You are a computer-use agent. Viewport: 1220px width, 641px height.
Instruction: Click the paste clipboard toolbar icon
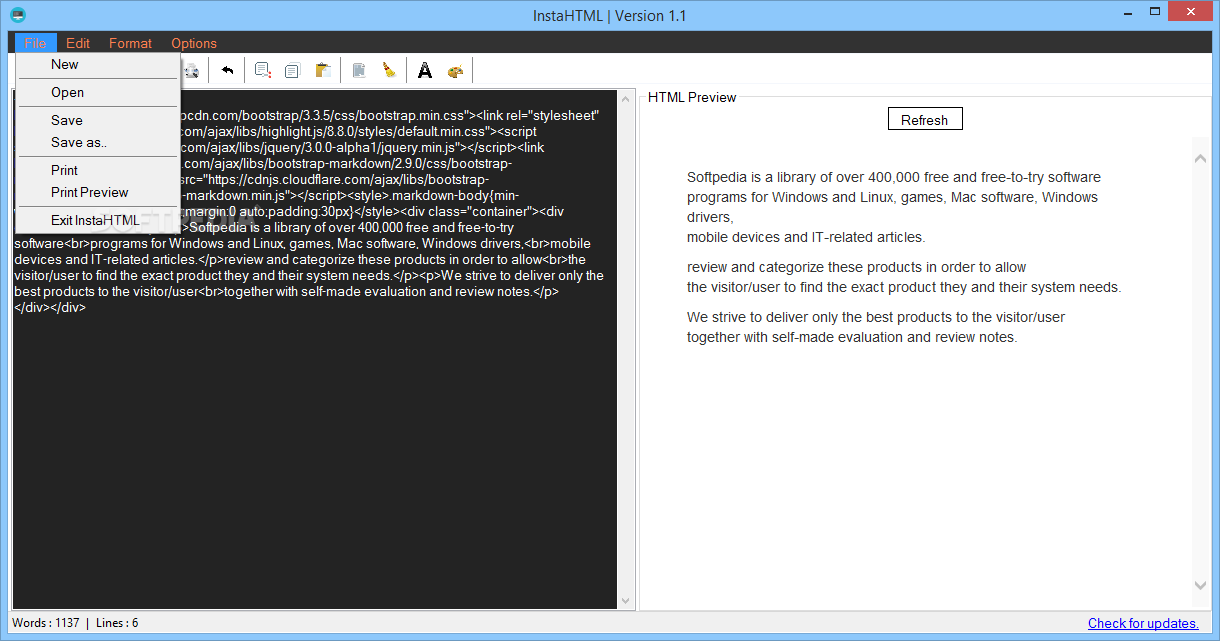(x=322, y=70)
